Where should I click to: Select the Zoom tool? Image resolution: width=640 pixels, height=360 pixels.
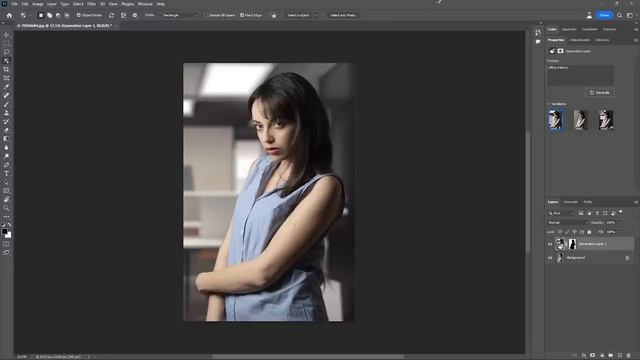(6, 208)
